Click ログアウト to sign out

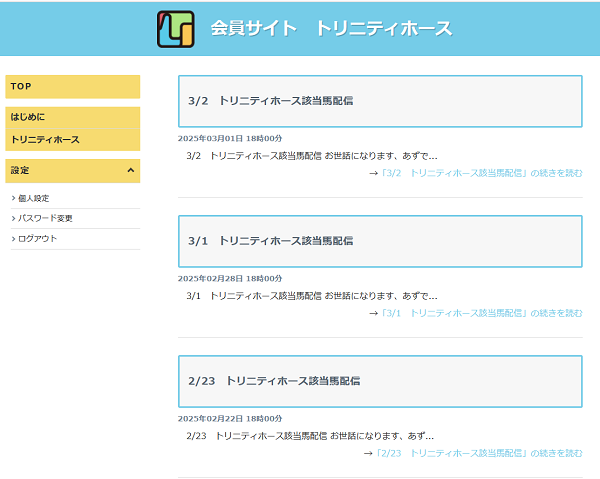point(37,239)
